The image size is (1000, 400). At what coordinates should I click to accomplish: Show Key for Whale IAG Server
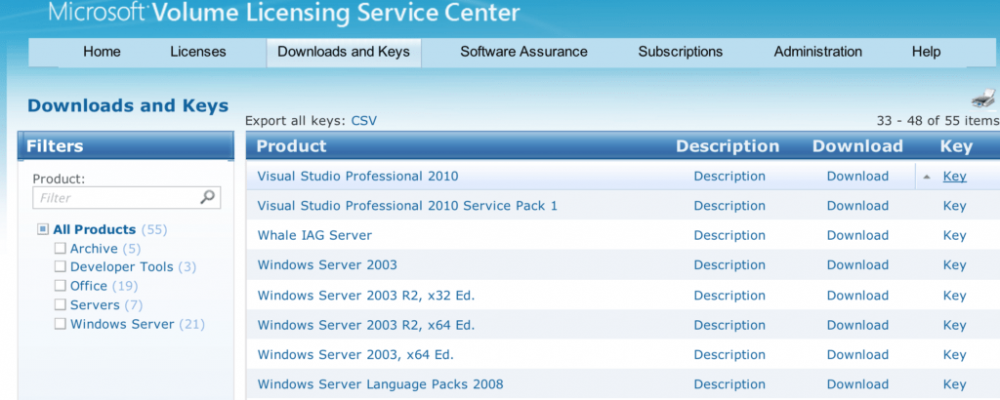955,235
